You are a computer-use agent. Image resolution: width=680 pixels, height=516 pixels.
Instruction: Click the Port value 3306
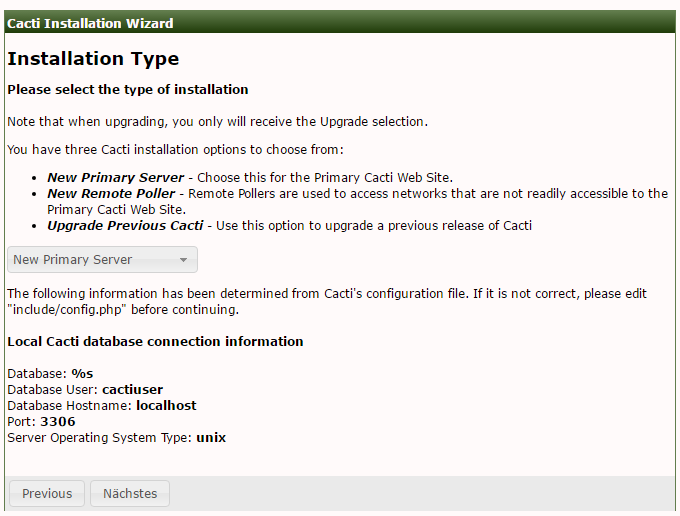point(58,421)
